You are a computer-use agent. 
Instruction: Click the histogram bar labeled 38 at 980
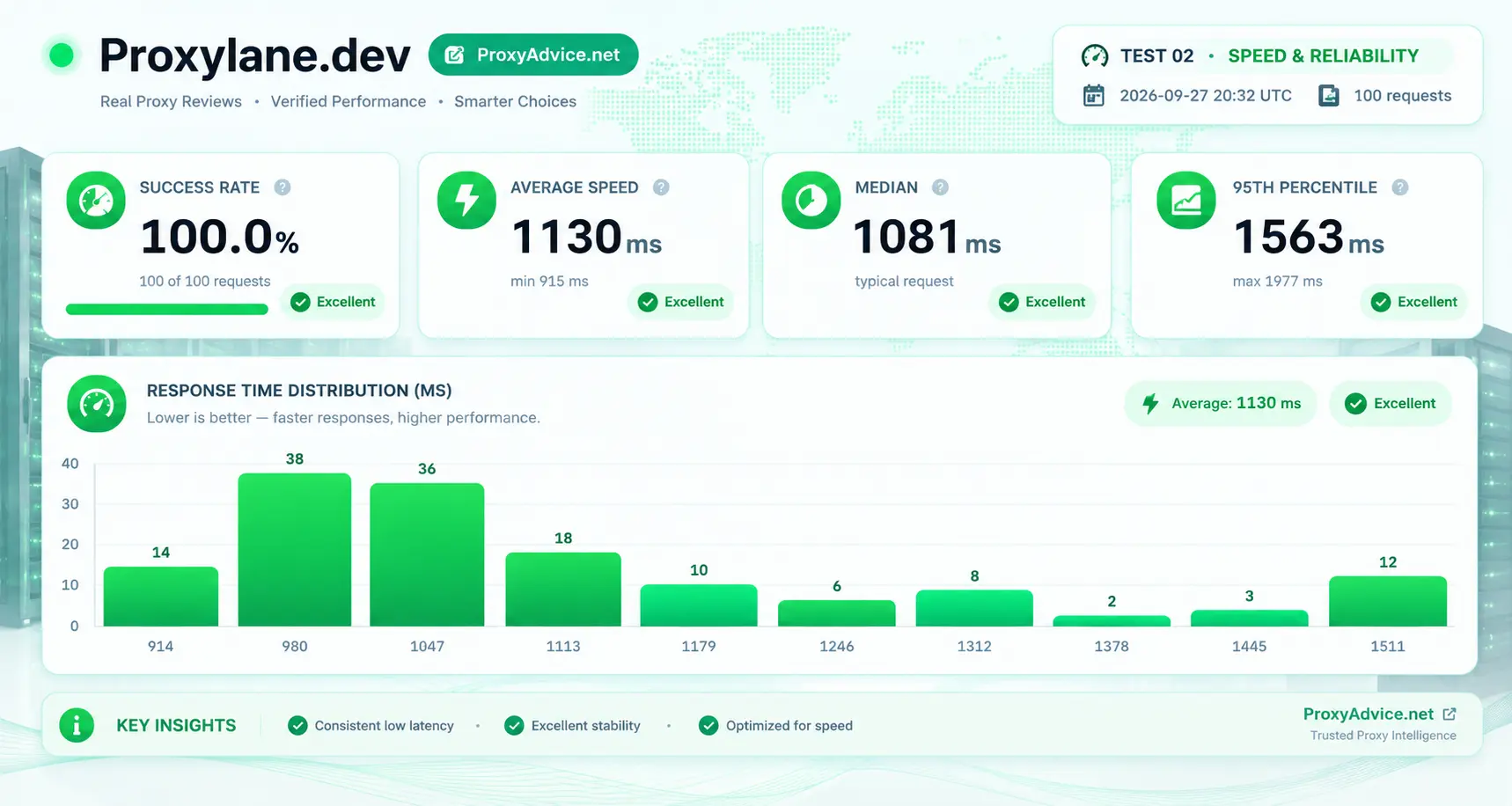click(x=295, y=550)
